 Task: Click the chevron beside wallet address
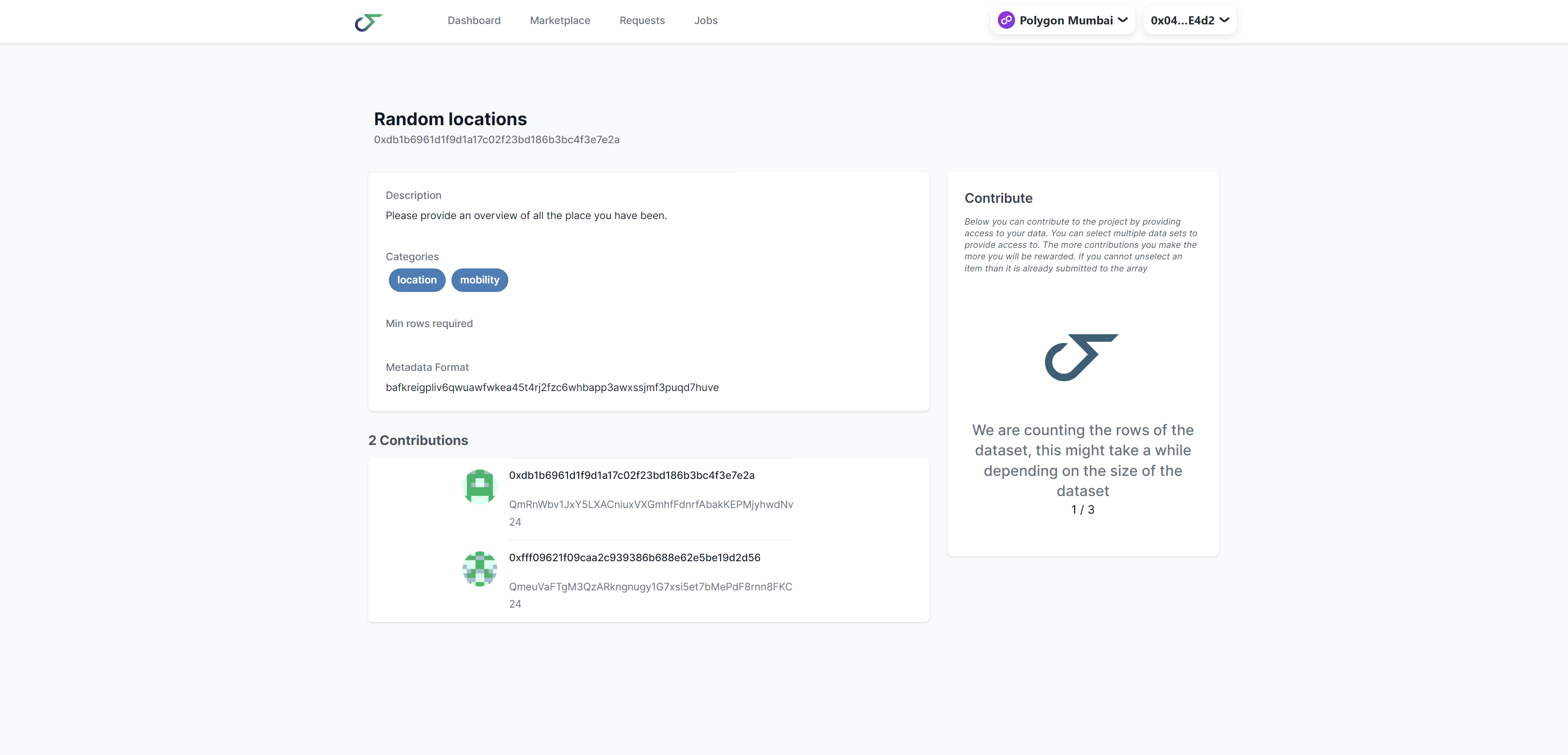(x=1224, y=20)
